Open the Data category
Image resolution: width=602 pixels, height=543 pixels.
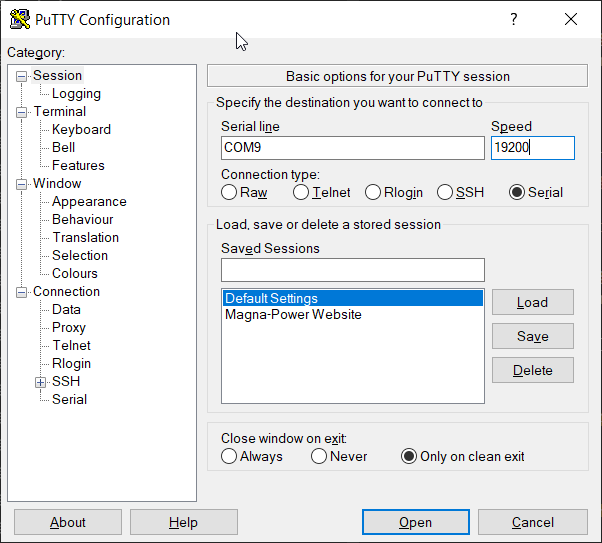(x=66, y=310)
